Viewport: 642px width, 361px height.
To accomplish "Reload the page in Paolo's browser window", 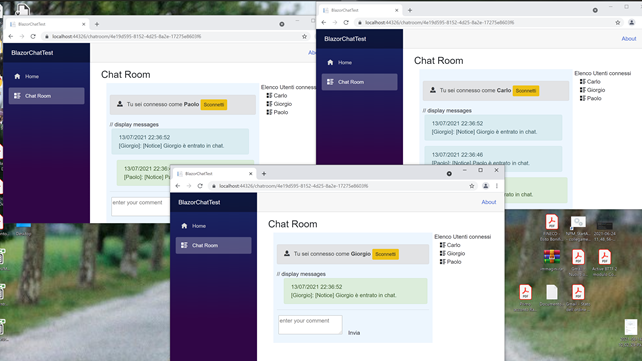I will [33, 36].
